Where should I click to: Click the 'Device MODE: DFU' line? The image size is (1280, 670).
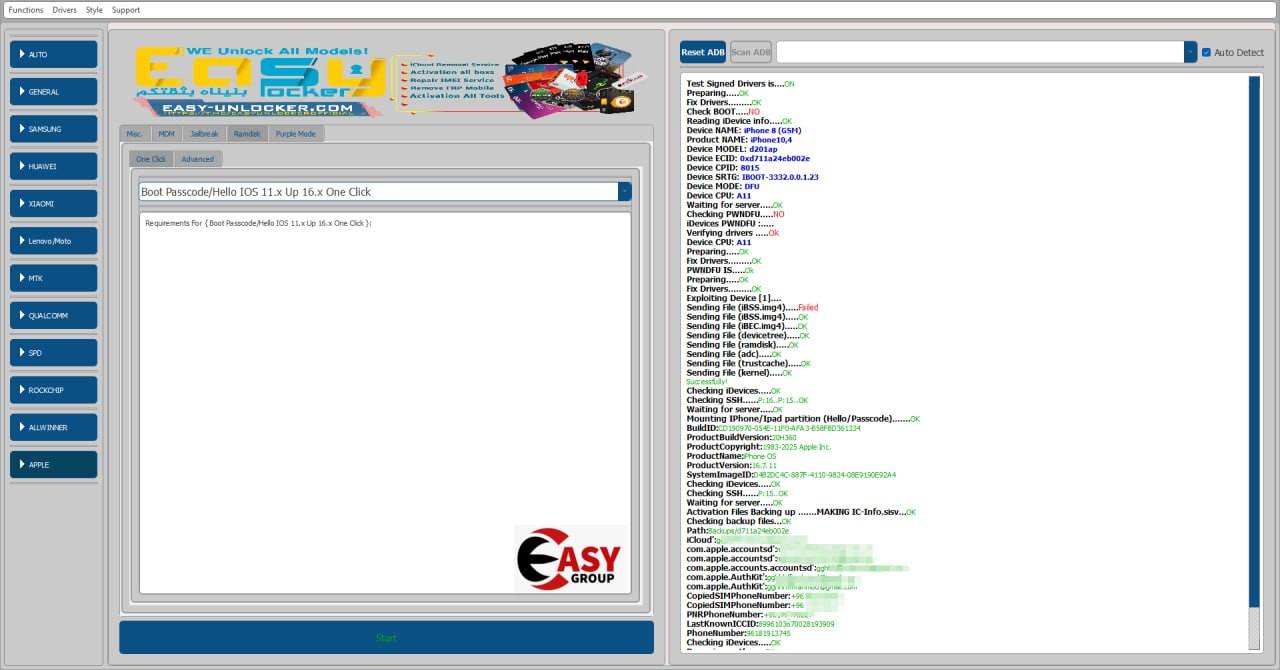click(721, 186)
